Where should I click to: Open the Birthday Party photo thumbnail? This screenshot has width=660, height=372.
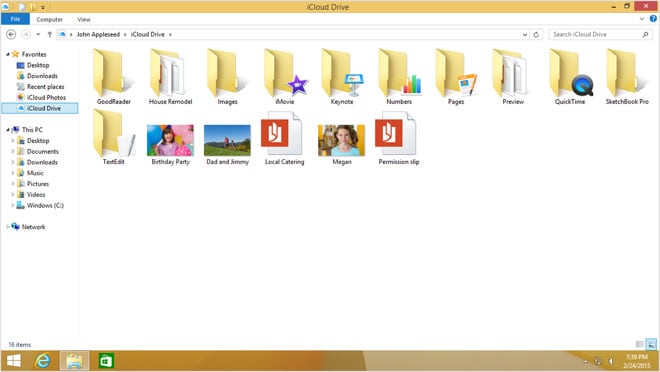(x=170, y=144)
